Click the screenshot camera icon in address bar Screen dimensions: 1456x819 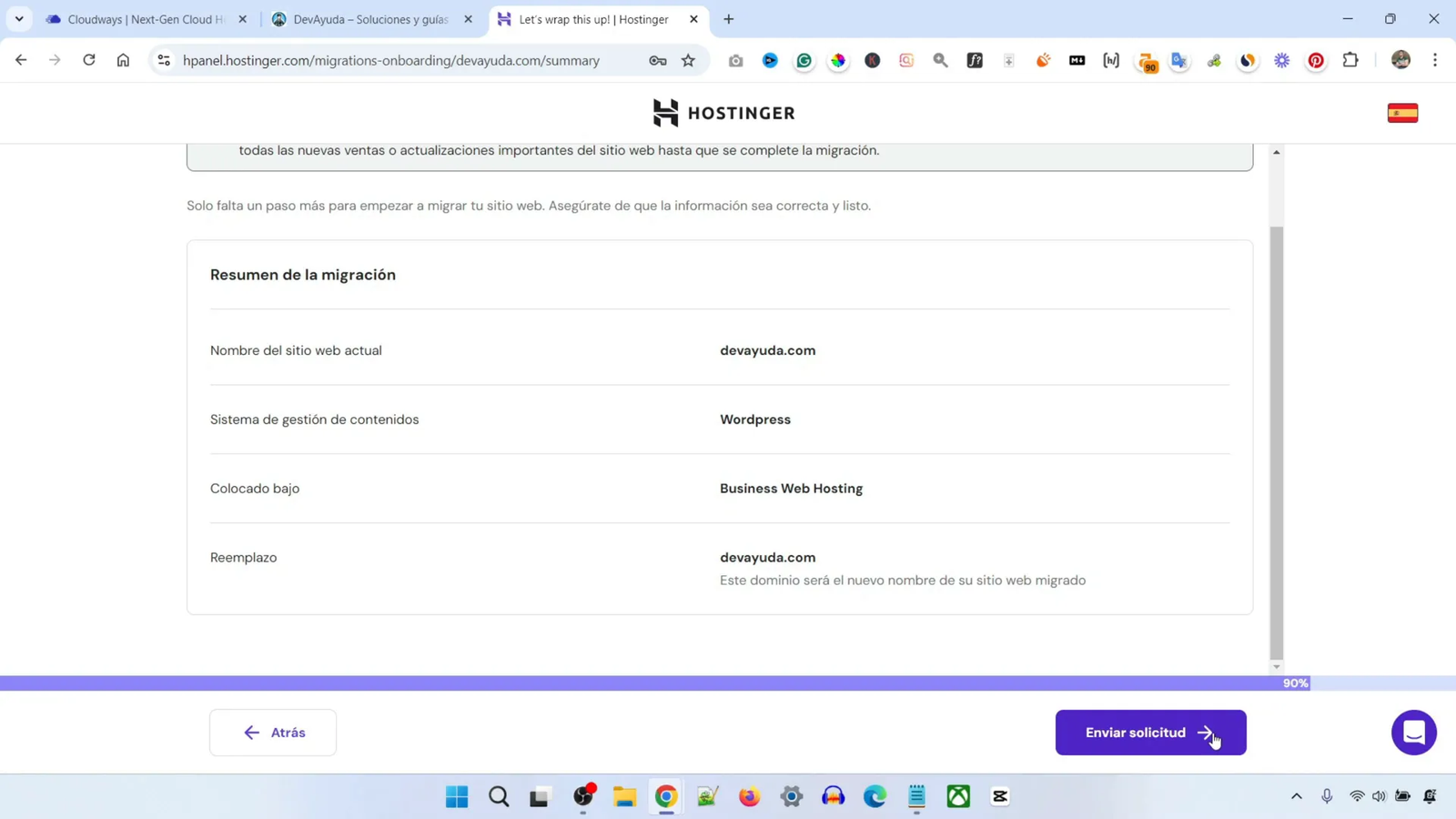tap(737, 60)
